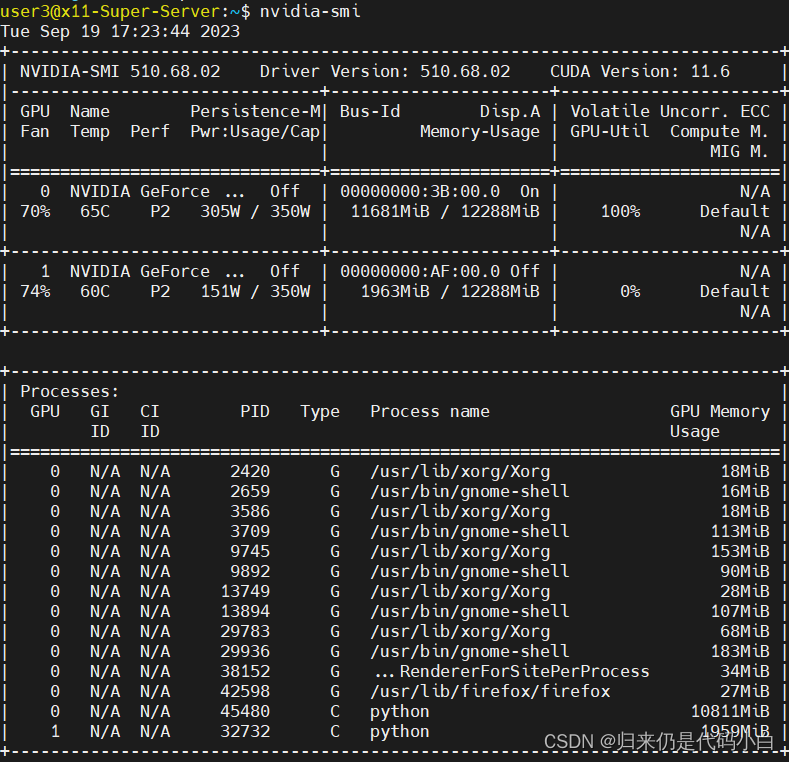Click the "Persistence-M" column header
Image resolution: width=789 pixels, height=762 pixels.
coord(255,111)
